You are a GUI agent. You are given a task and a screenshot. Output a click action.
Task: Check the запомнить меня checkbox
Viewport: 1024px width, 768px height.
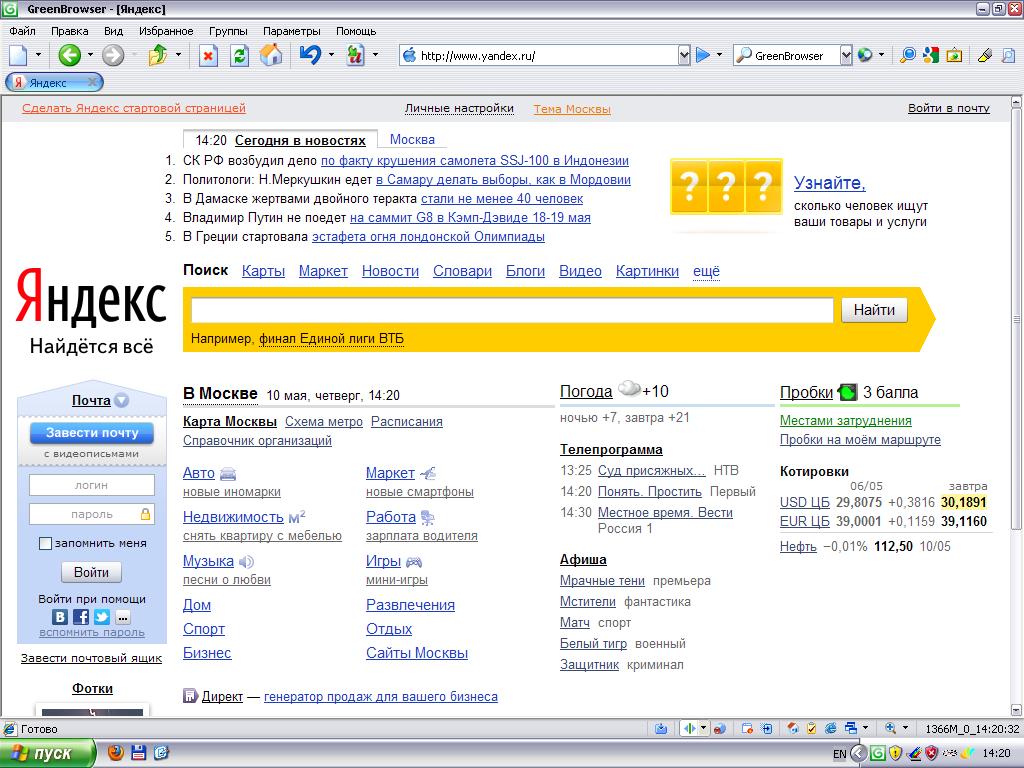coord(45,543)
